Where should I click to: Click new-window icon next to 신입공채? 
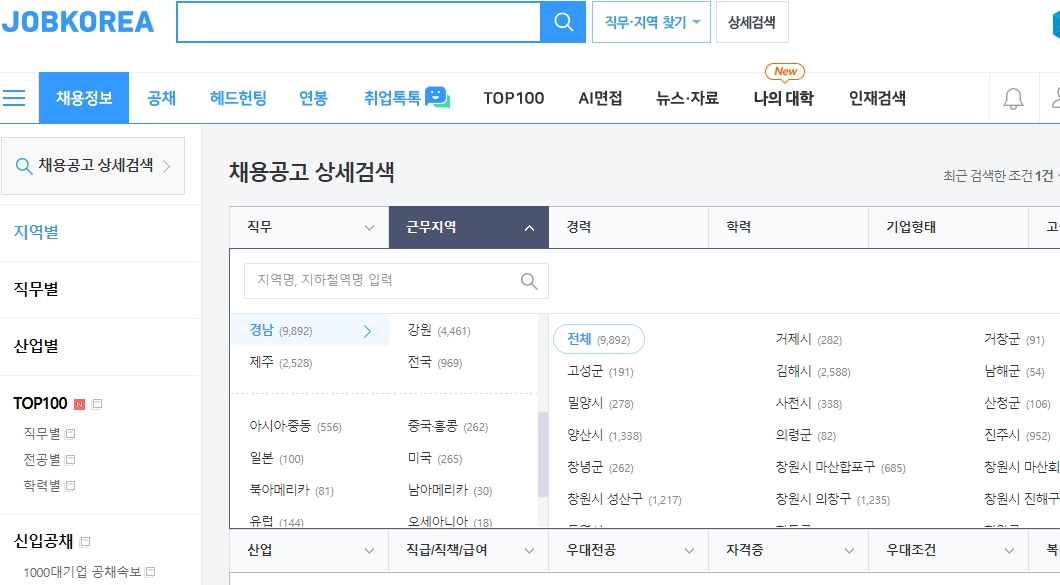85,542
